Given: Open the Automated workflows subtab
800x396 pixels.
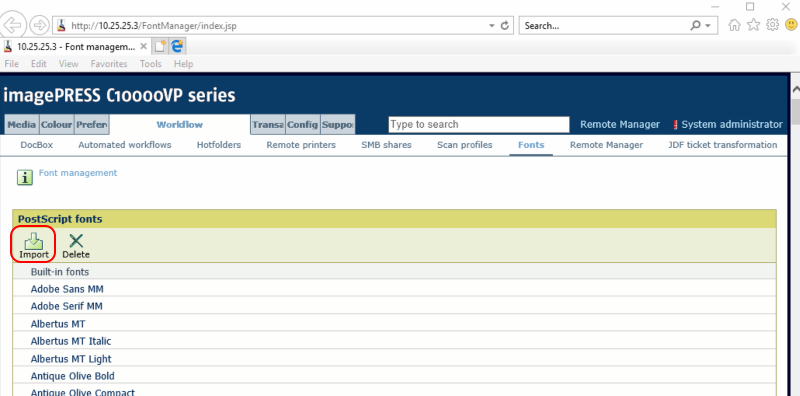Looking at the screenshot, I should (125, 145).
